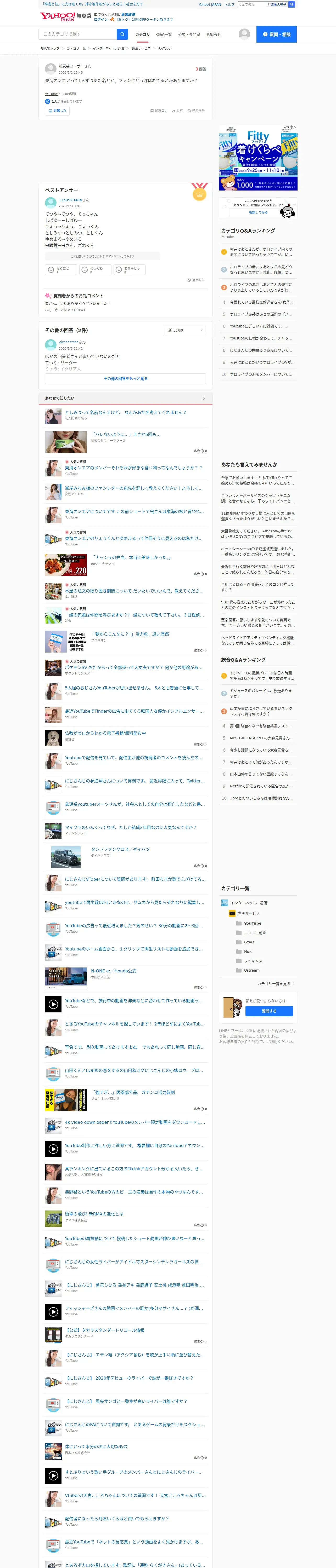Viewport: 336px width, 1568px height.
Task: Click answerer name 1150929484 link
Action: pos(70,200)
